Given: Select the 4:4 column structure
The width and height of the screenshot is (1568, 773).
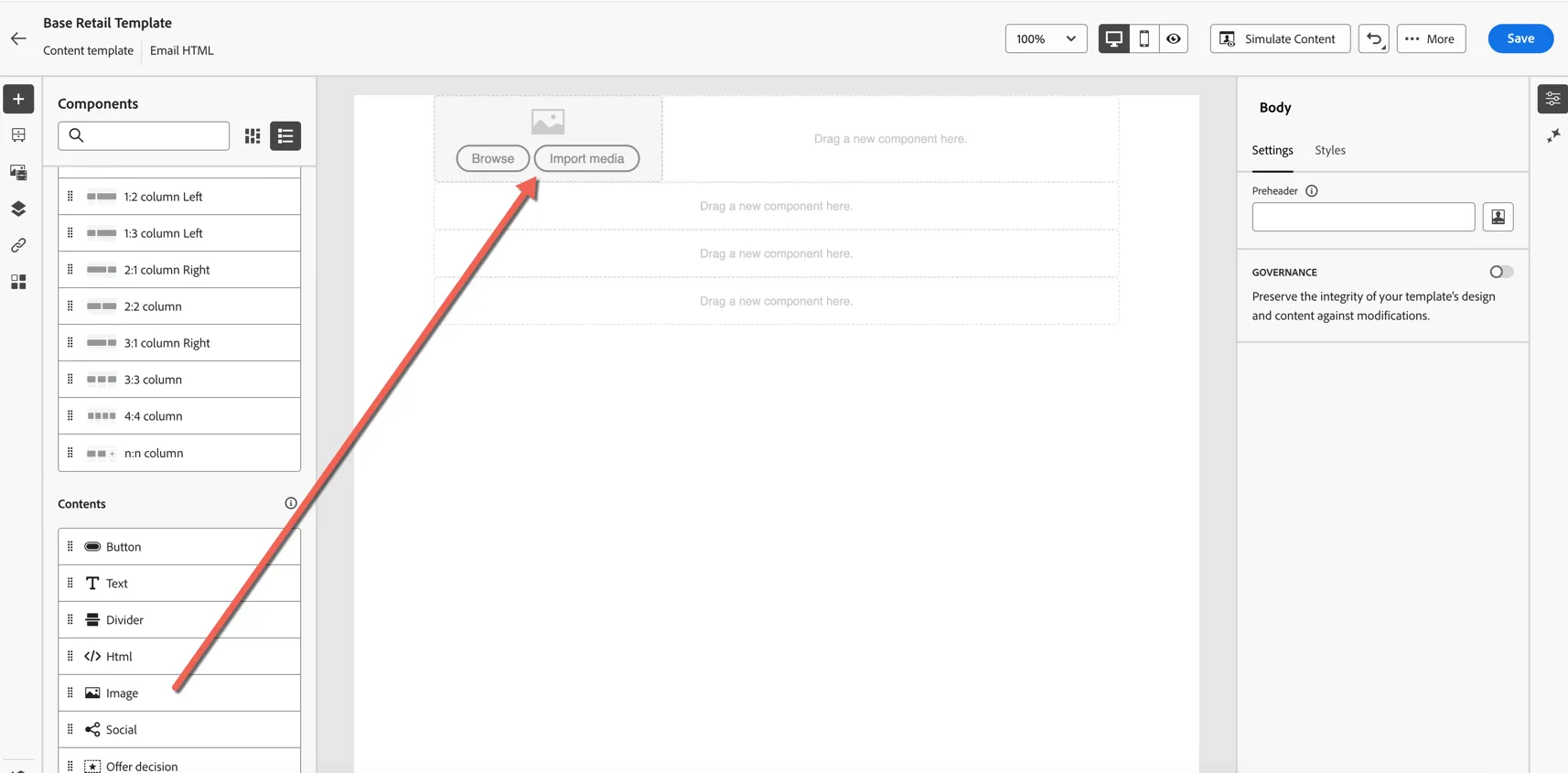Looking at the screenshot, I should click(x=179, y=416).
